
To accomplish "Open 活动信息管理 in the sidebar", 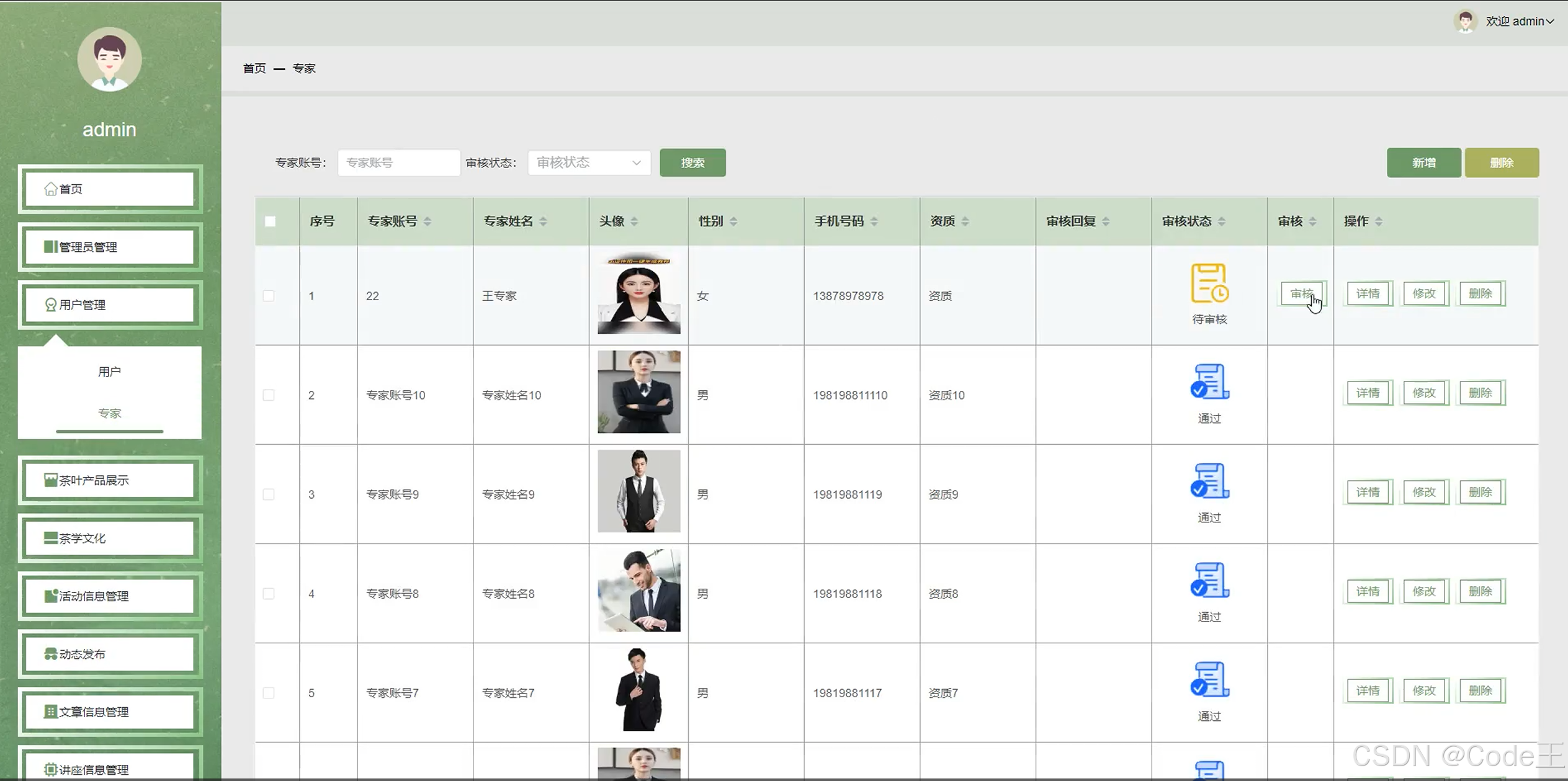I will 110,596.
